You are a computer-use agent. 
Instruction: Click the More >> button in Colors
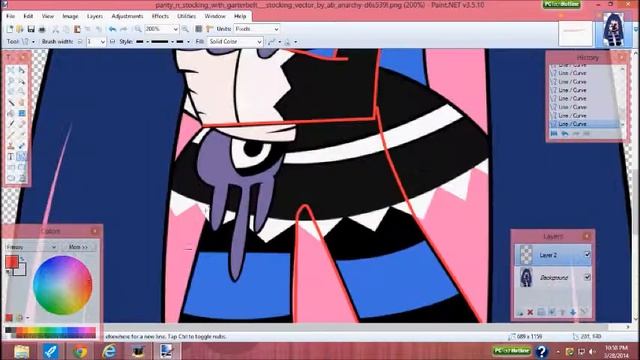click(x=78, y=247)
